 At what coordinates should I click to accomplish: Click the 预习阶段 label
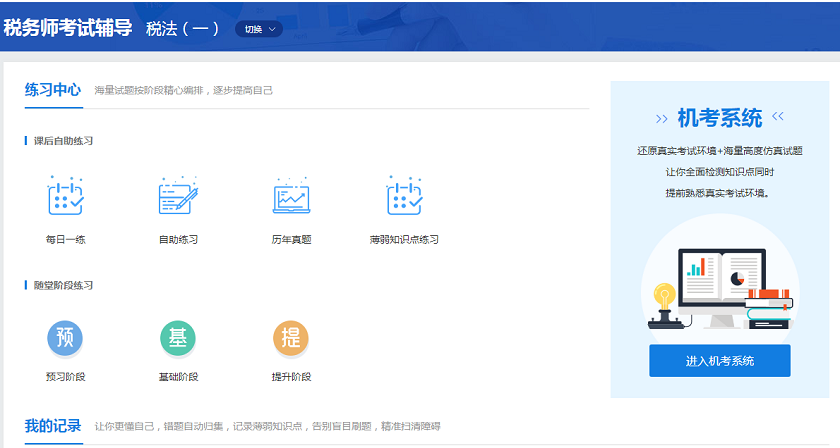[x=65, y=377]
